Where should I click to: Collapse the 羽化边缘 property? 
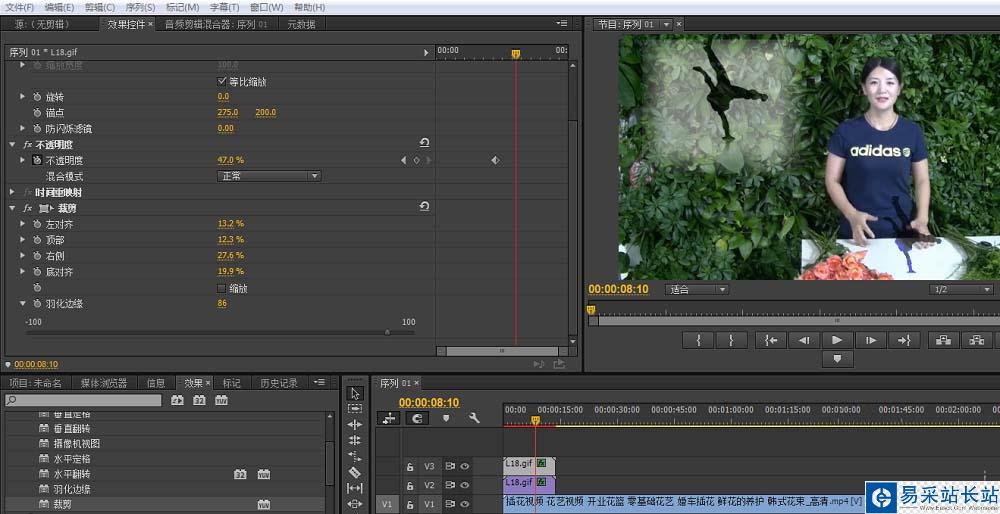click(23, 303)
